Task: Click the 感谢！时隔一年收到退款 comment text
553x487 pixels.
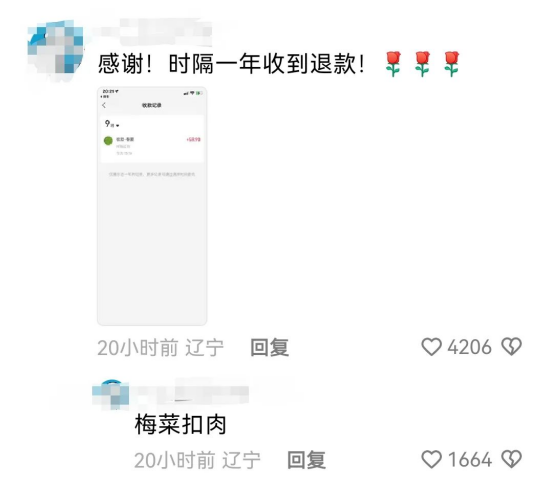Action: (x=231, y=64)
